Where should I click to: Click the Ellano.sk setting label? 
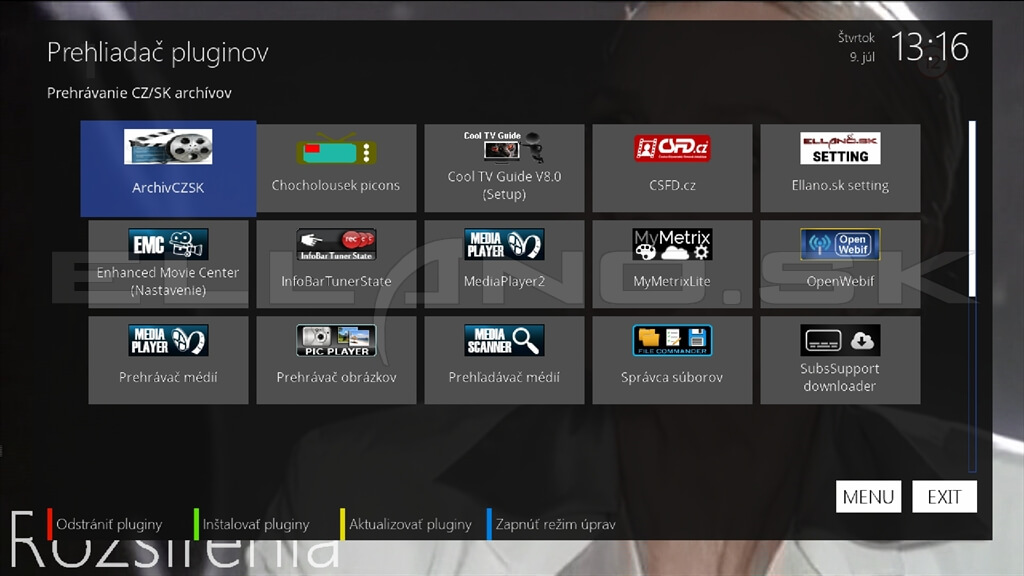(x=840, y=185)
